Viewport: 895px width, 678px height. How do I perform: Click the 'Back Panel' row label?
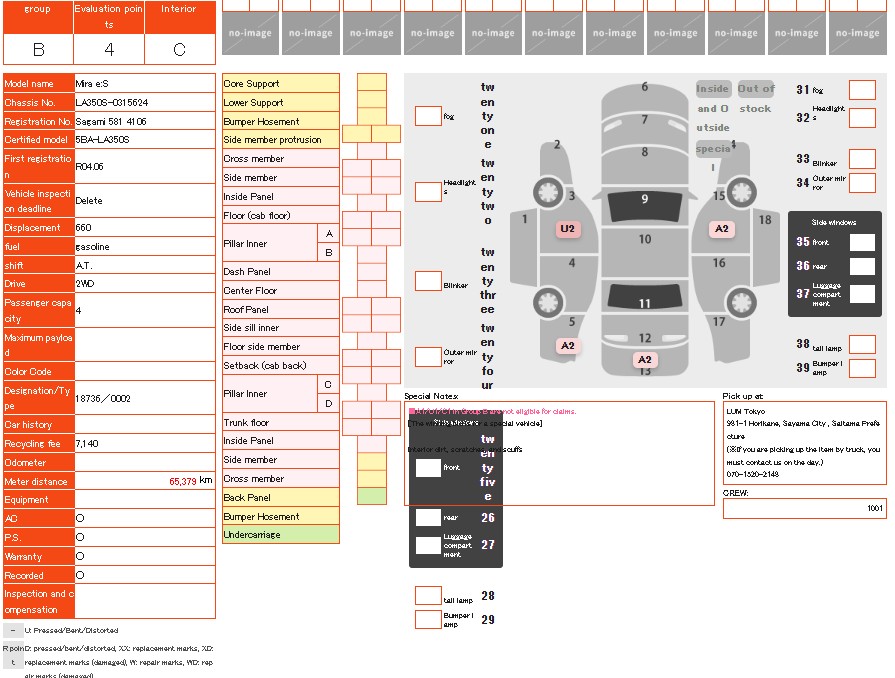click(x=281, y=498)
